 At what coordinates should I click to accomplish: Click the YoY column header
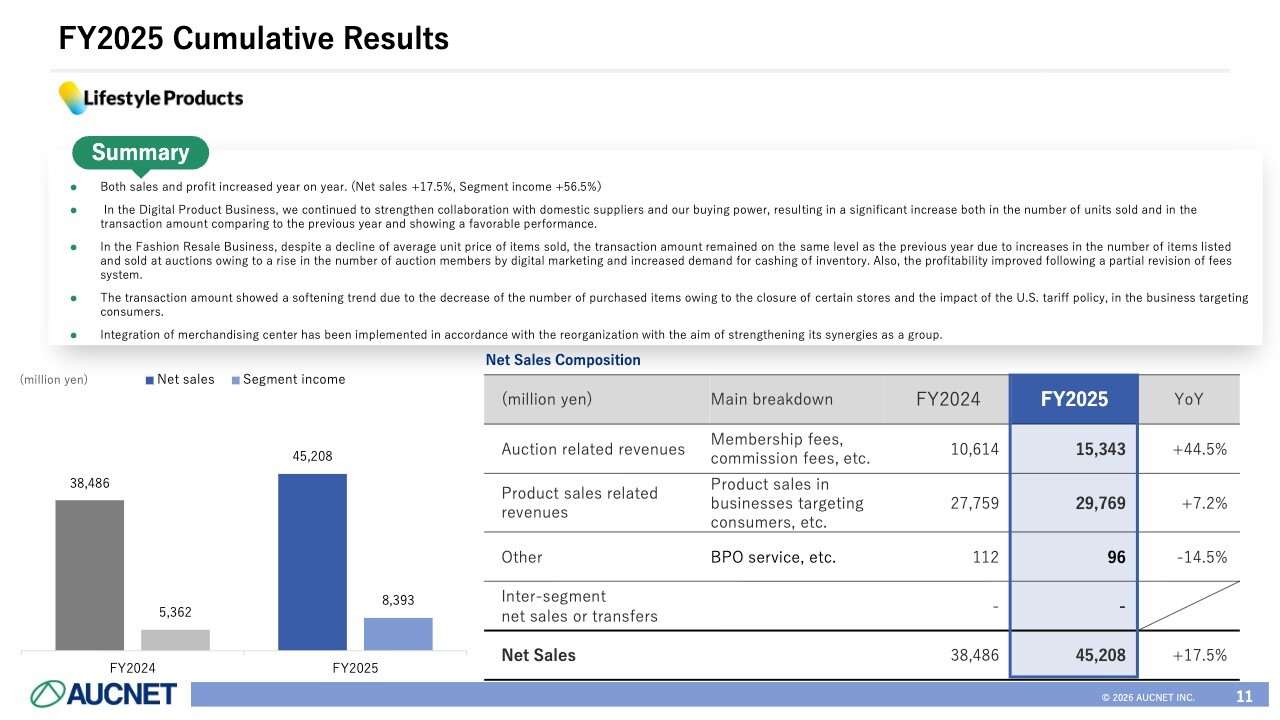1188,400
